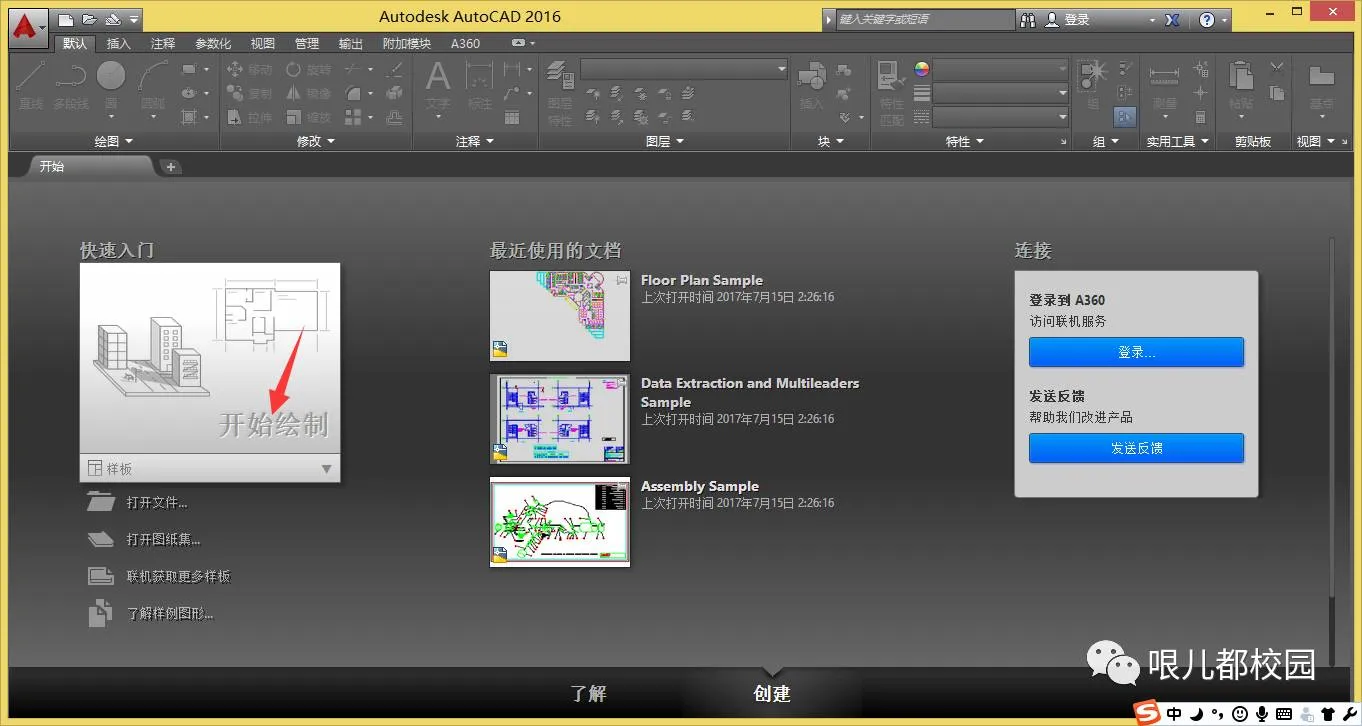Expand the Utilities (实用工具) panel

1178,141
